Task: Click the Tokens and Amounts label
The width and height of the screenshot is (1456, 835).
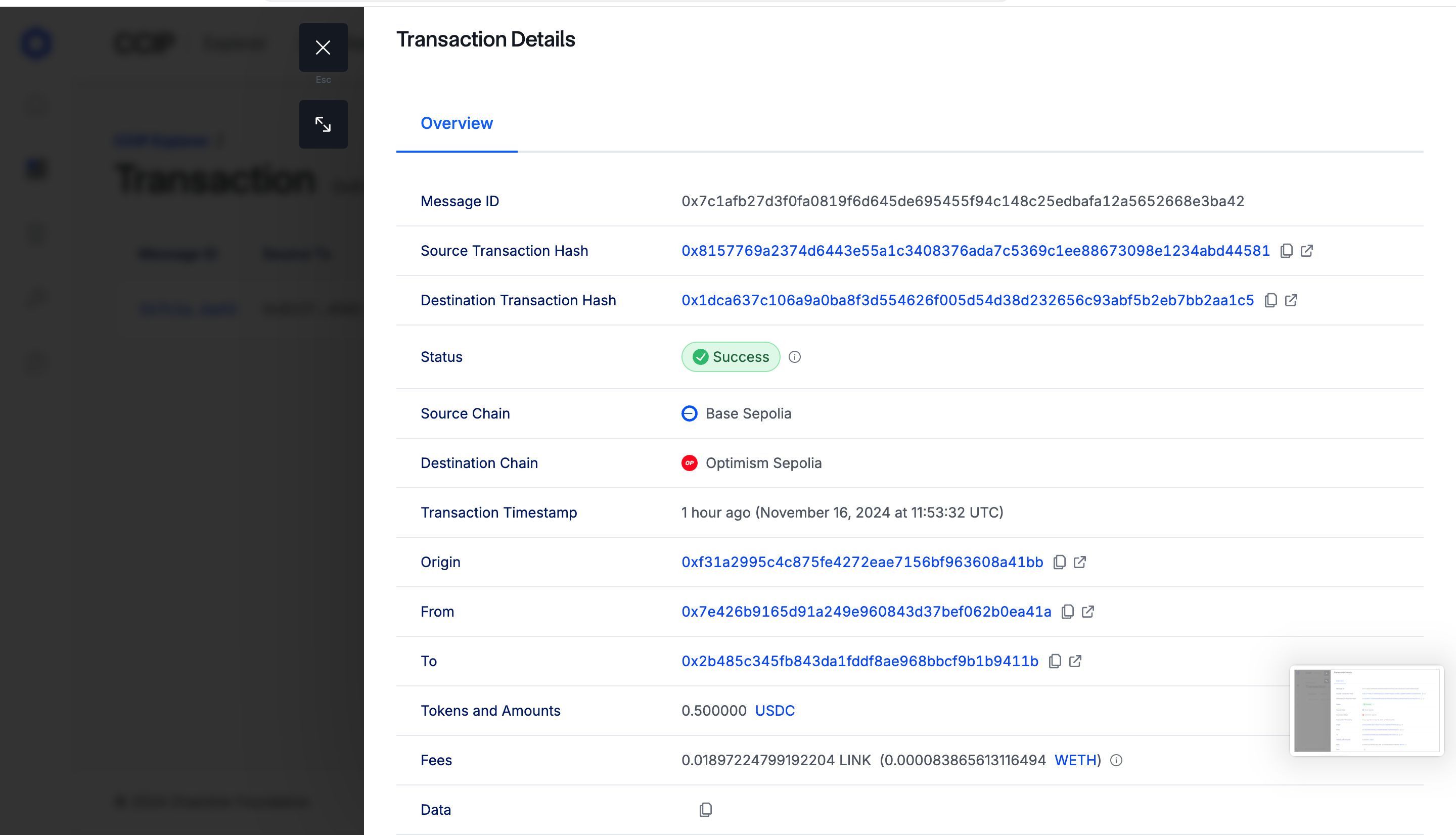Action: (x=490, y=711)
